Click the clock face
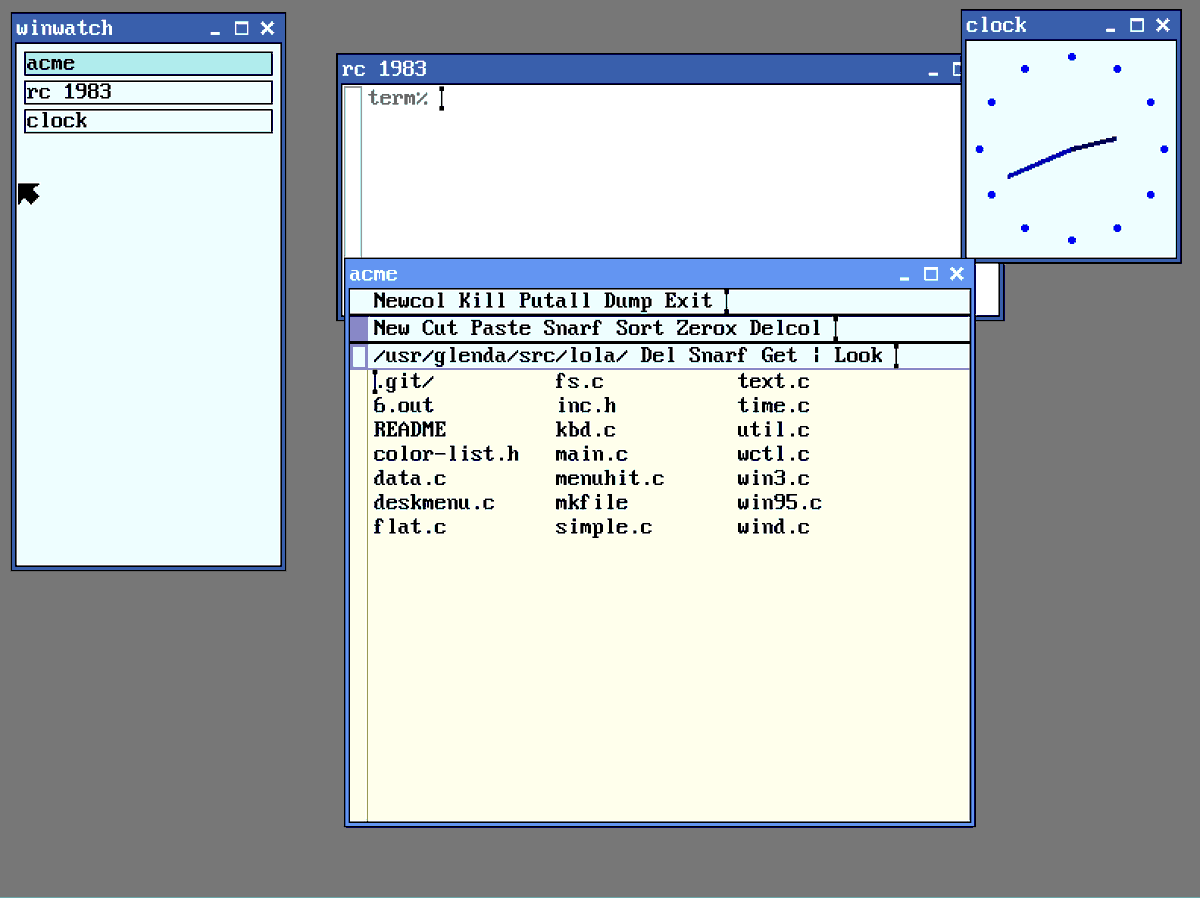Screen dimensions: 1200x898 pyautogui.click(x=1071, y=149)
